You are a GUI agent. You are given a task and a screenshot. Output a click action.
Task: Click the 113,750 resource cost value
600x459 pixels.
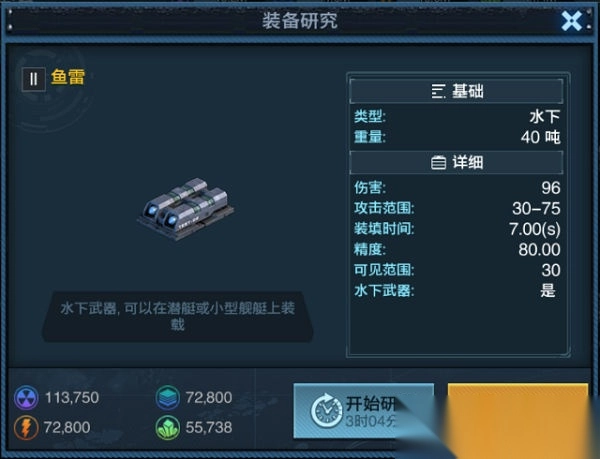(72, 398)
